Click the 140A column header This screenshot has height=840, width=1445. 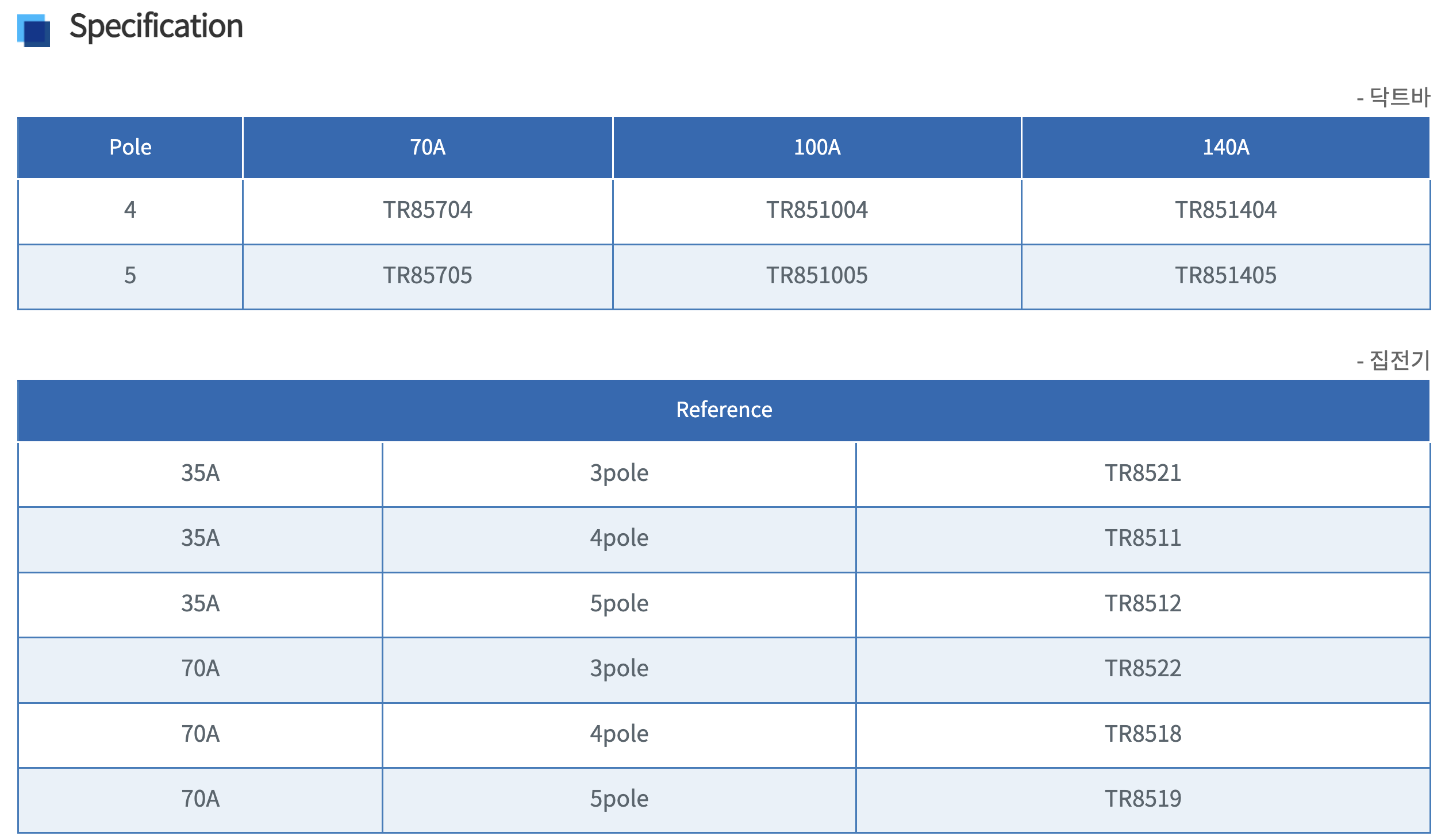coord(1225,148)
